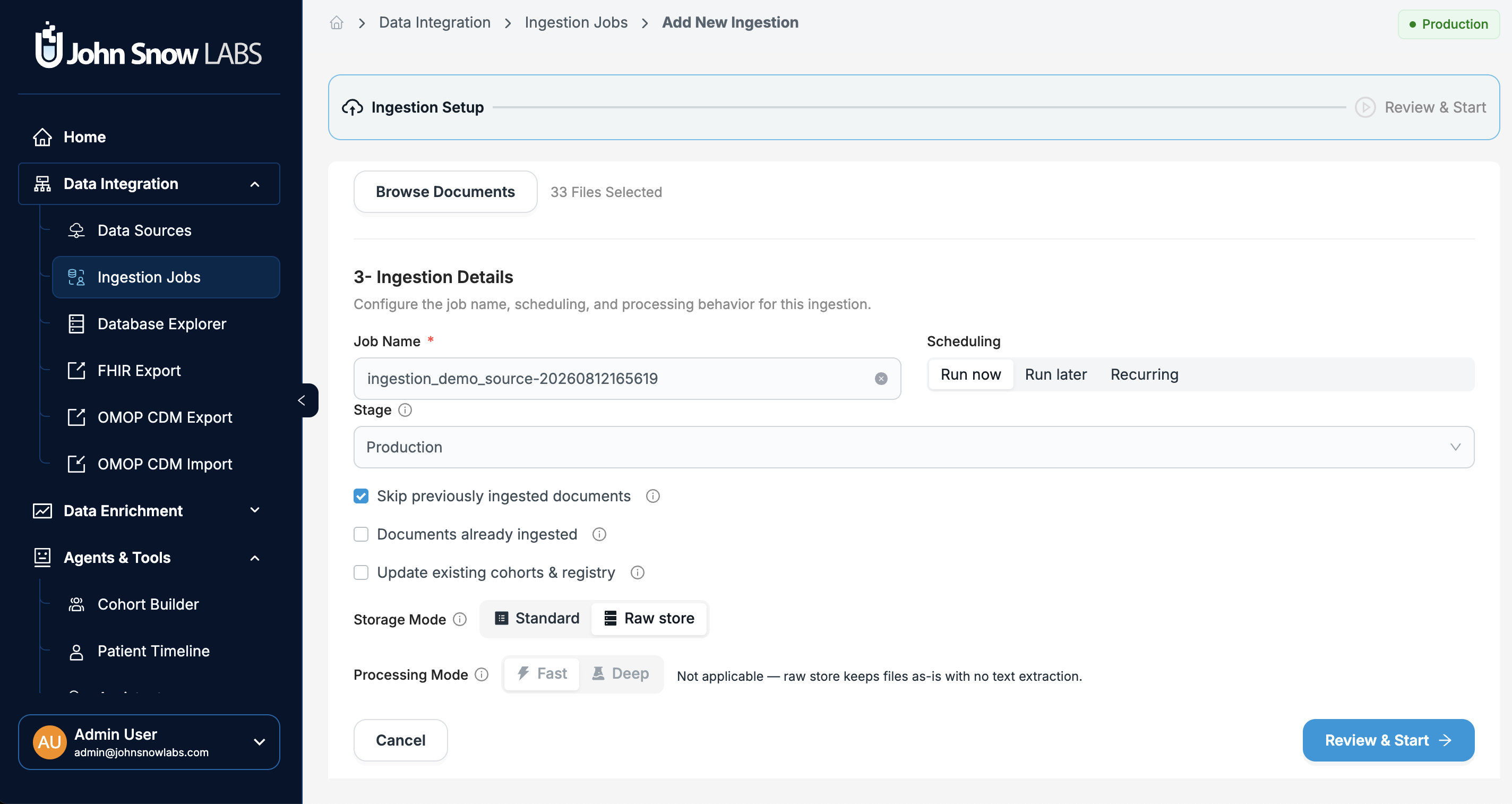Click the home icon in breadcrumb
The width and height of the screenshot is (1512, 804).
tap(337, 22)
